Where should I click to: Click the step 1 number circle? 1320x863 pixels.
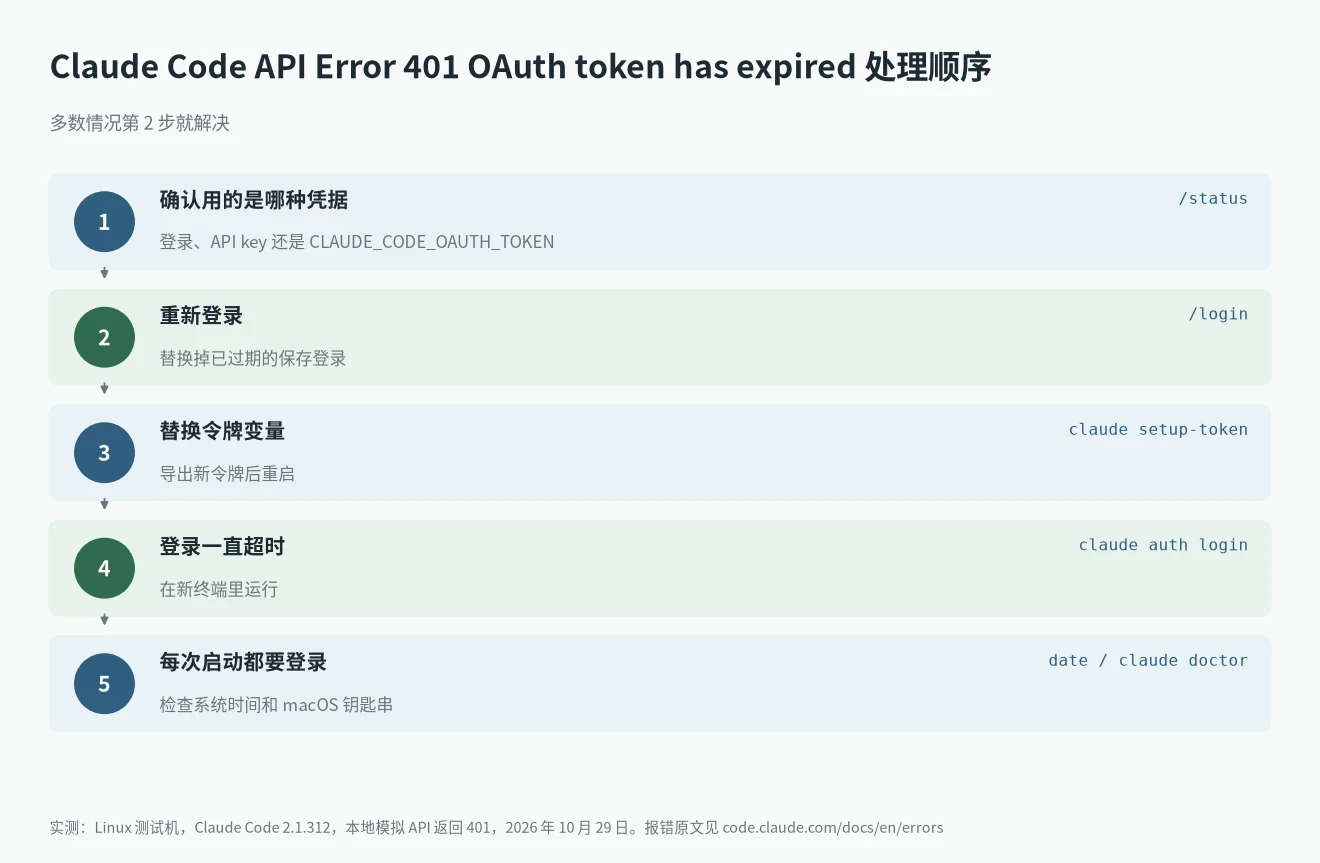(x=104, y=222)
